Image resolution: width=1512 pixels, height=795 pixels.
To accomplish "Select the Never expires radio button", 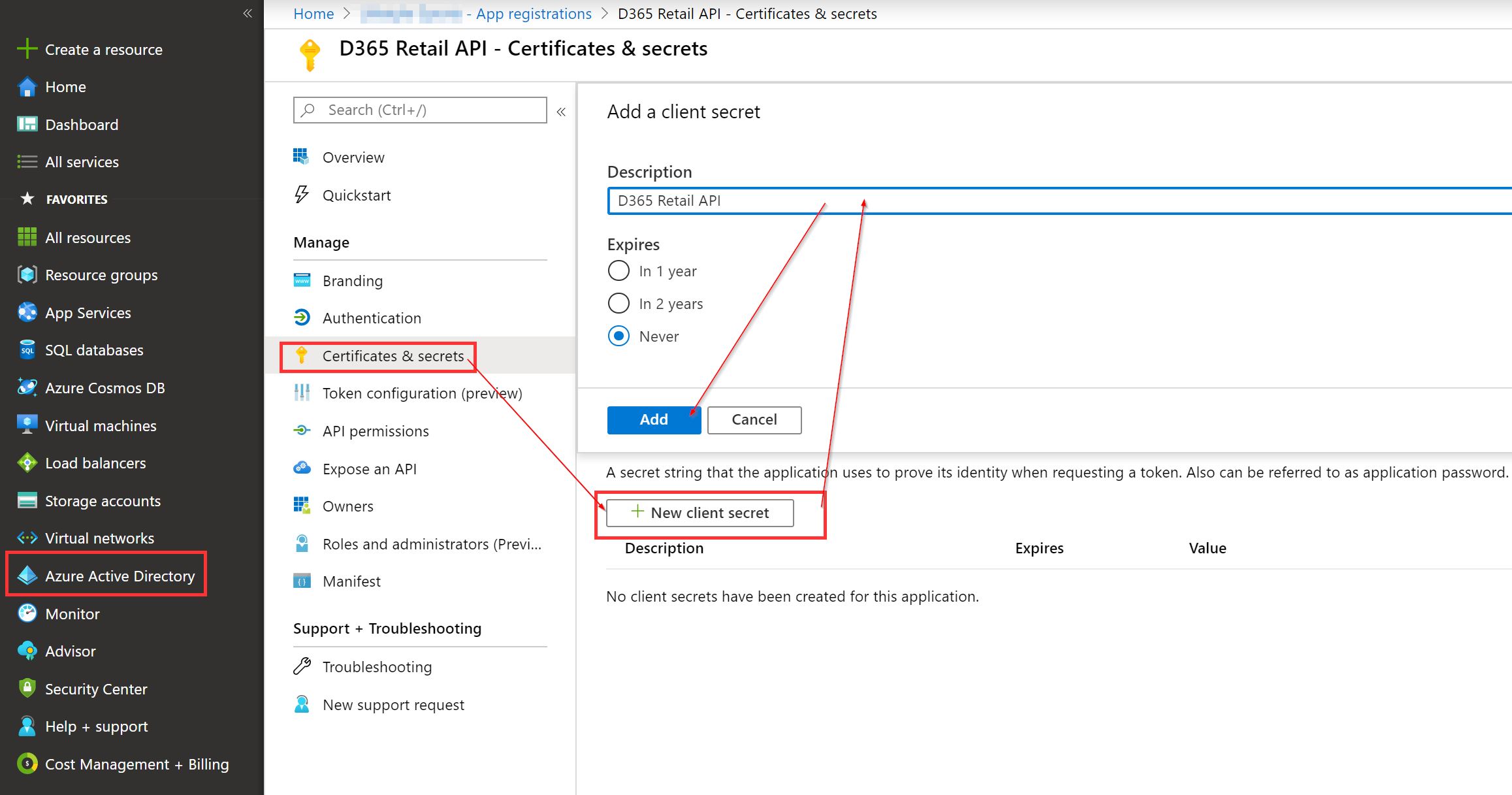I will pyautogui.click(x=619, y=336).
